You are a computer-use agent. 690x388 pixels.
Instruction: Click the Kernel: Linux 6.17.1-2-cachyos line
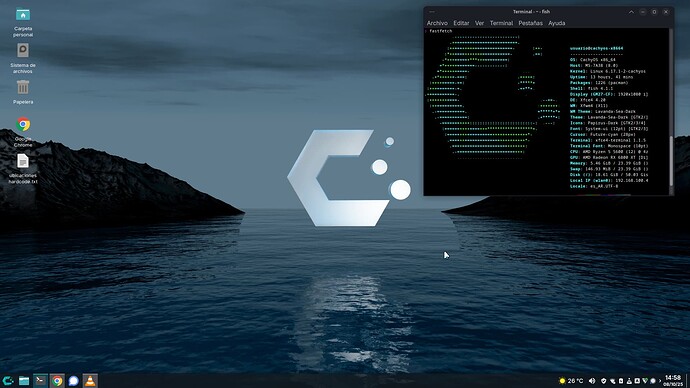point(608,71)
